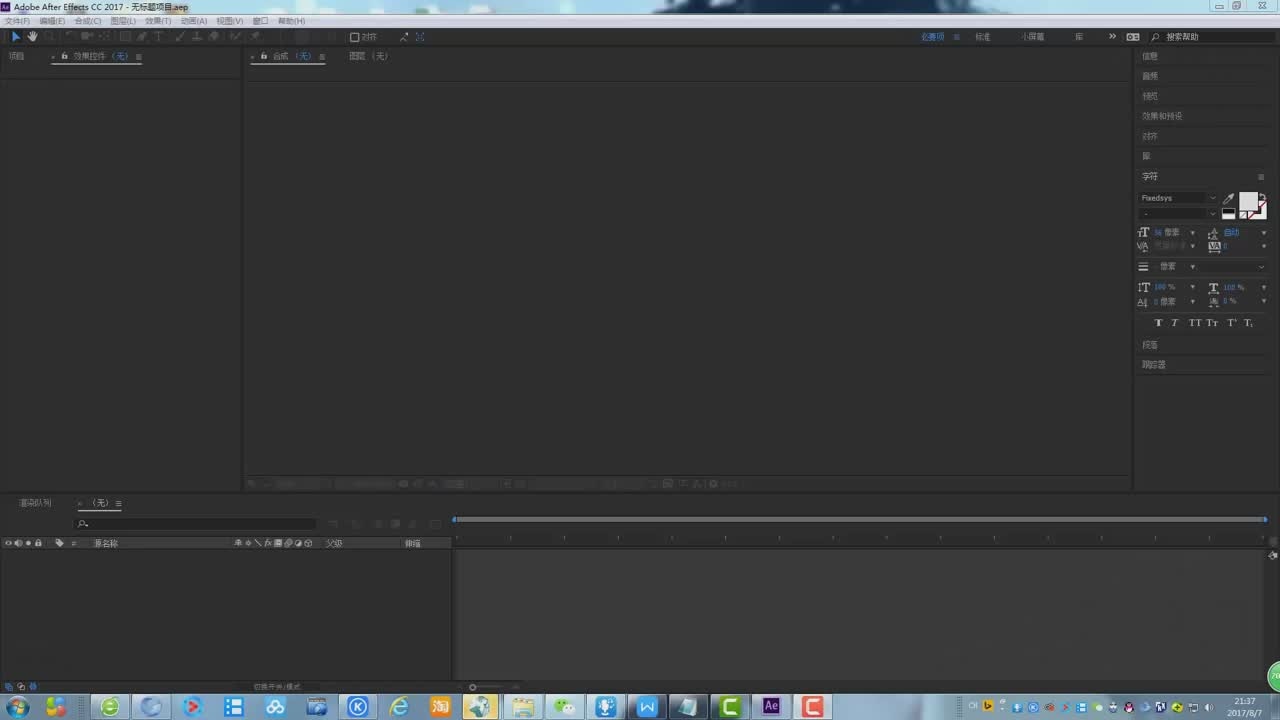The height and width of the screenshot is (720, 1280).
Task: Open the Character panel menu icon
Action: coord(1261,177)
